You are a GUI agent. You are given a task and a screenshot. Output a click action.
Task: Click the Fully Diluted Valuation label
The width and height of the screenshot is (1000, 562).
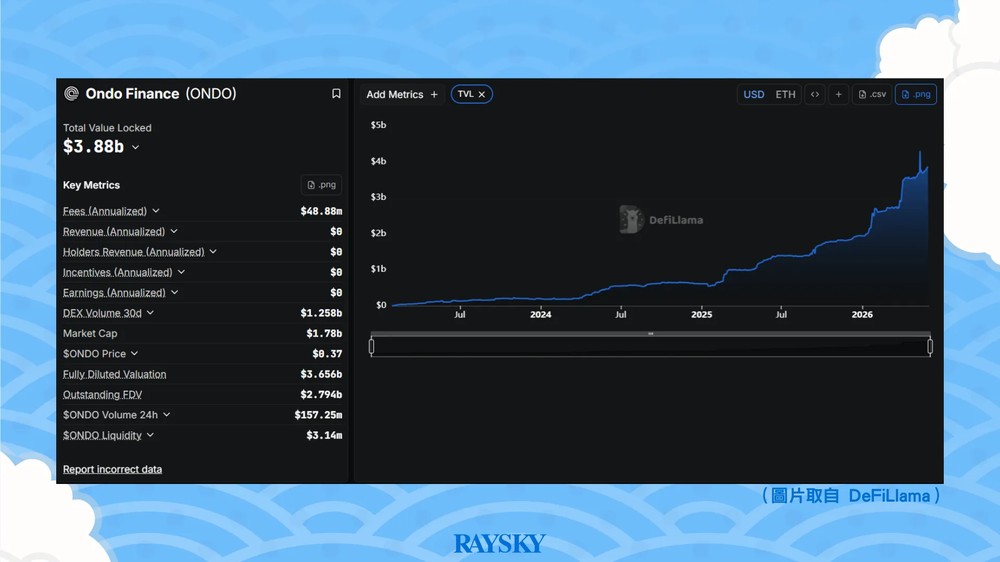[114, 374]
